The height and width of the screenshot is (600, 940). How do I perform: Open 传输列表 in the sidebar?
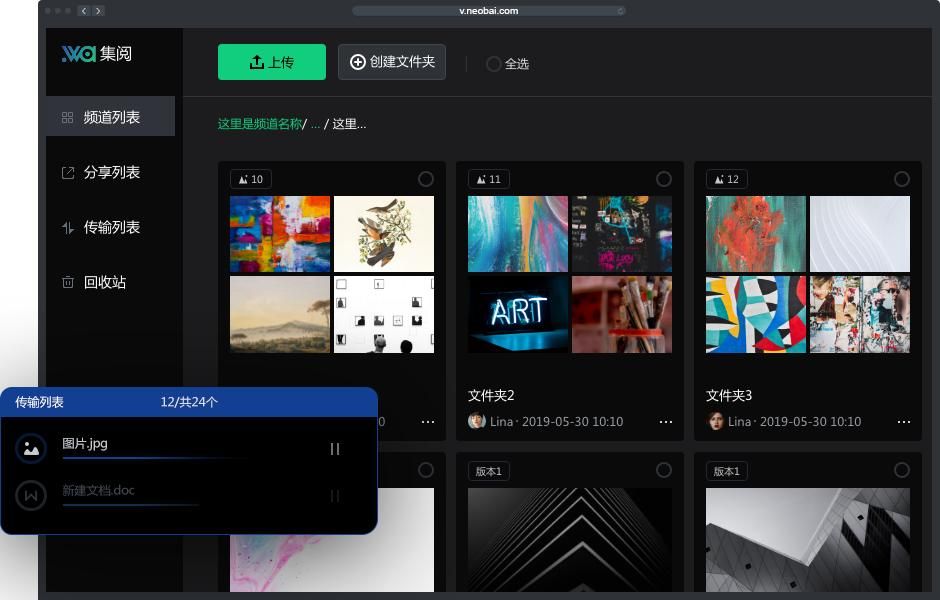pos(111,227)
